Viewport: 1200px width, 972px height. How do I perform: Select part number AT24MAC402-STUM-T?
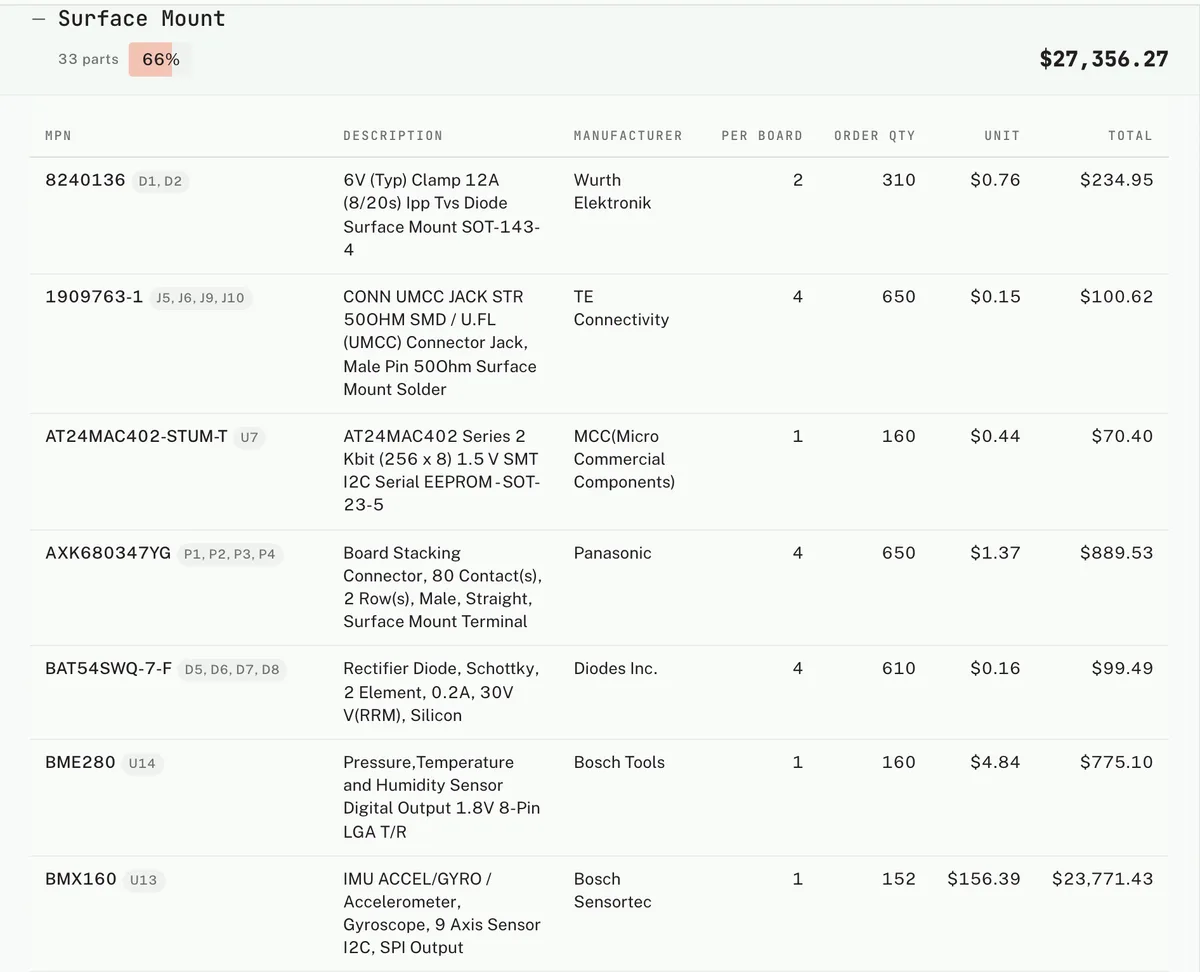point(136,436)
